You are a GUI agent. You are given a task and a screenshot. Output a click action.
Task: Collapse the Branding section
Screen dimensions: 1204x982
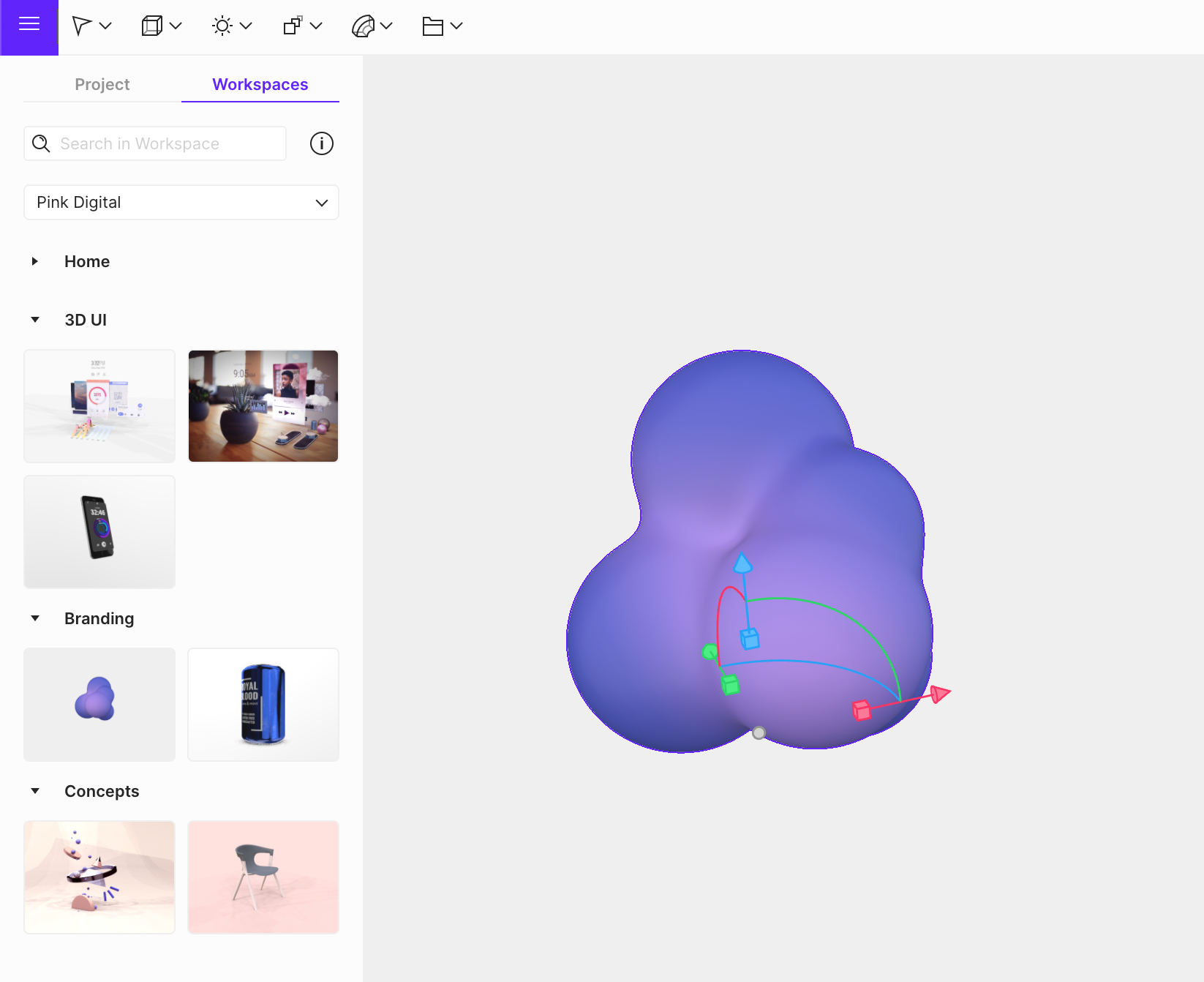point(35,618)
